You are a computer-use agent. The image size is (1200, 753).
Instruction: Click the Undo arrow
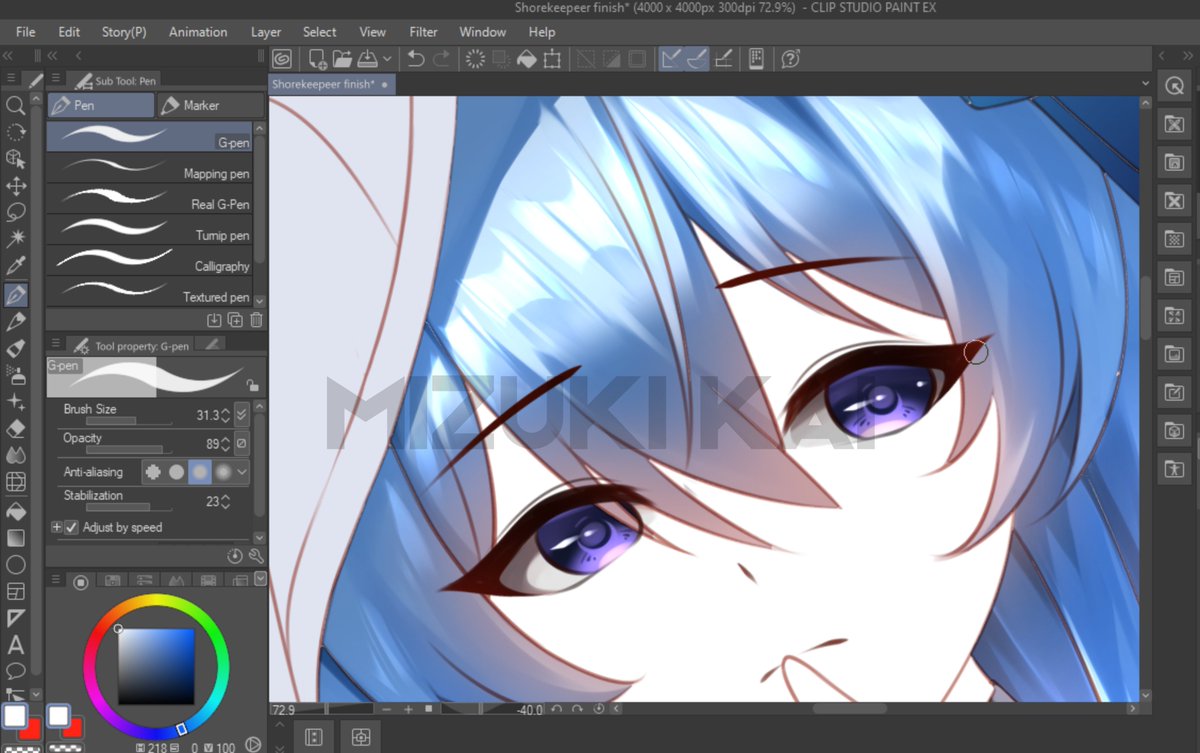[x=416, y=59]
